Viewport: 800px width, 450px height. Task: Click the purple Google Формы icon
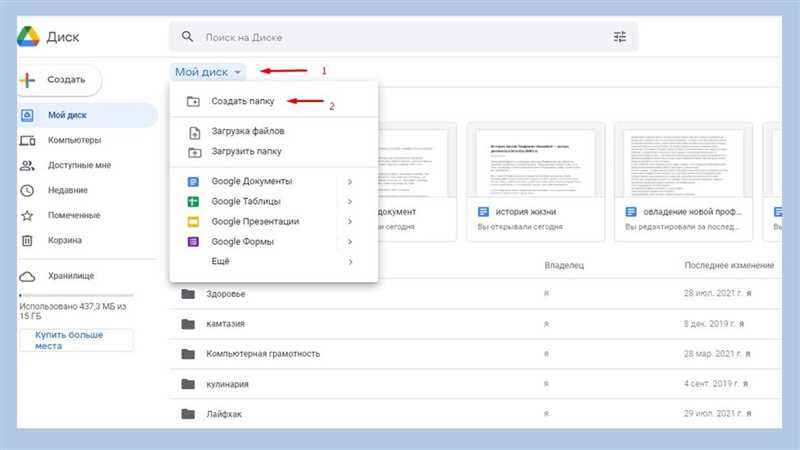click(x=193, y=241)
